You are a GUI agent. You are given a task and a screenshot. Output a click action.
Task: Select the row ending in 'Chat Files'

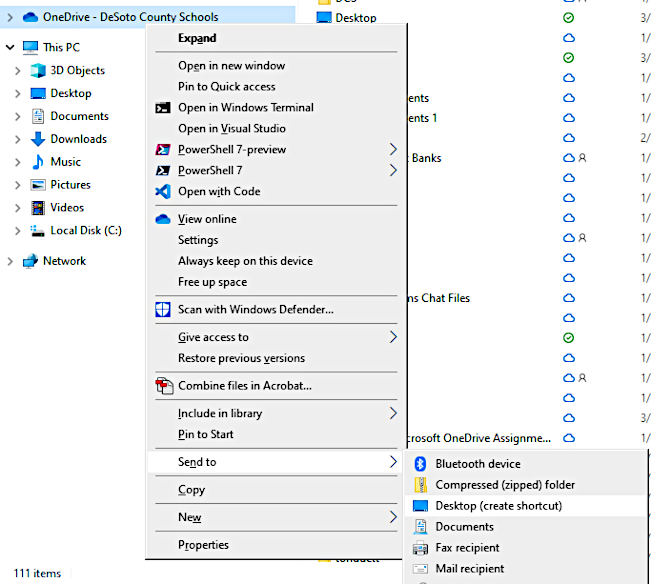[440, 298]
